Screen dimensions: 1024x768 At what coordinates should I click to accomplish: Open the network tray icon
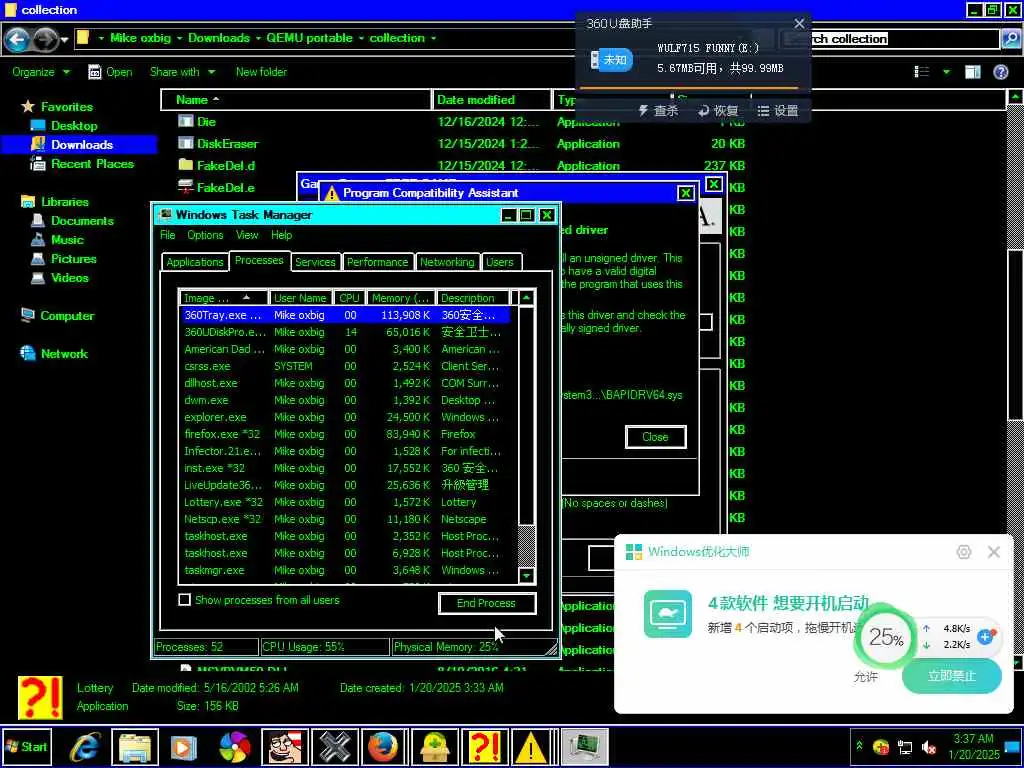pos(905,747)
